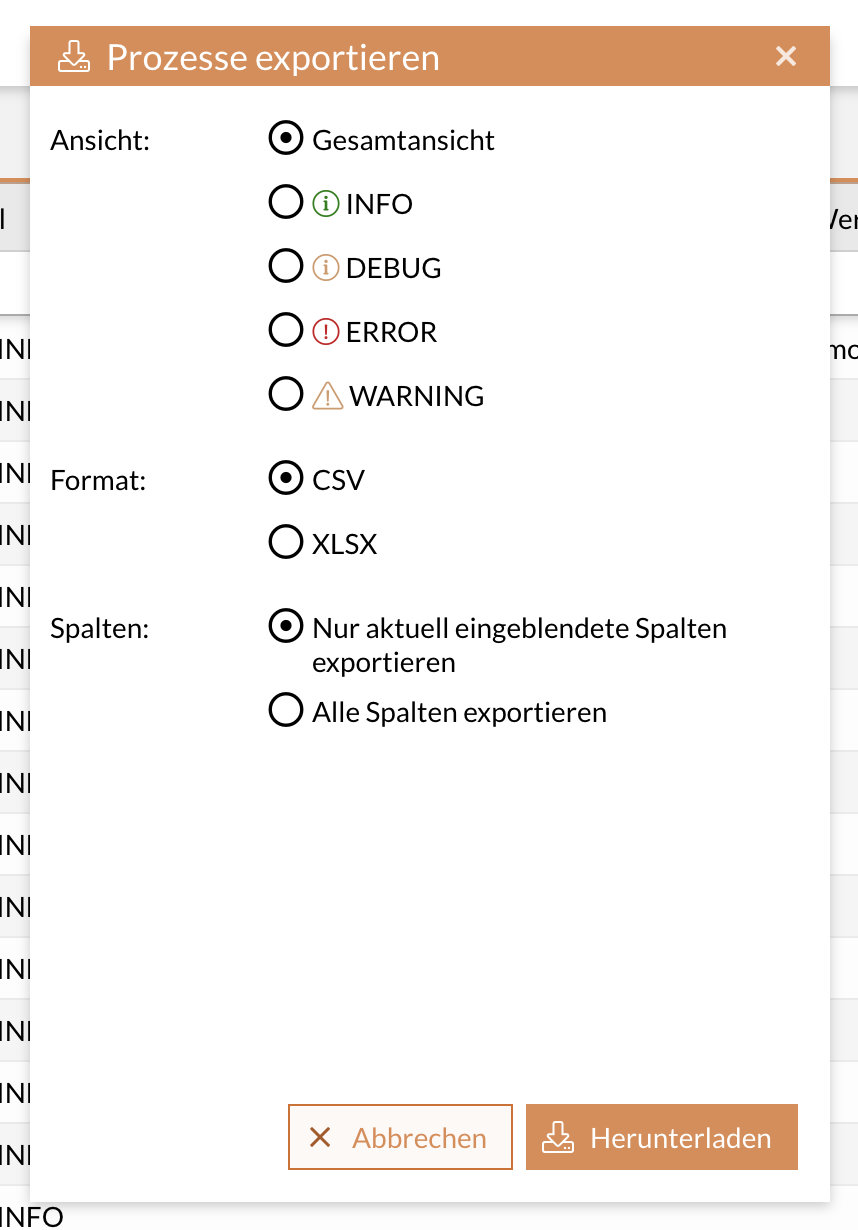The width and height of the screenshot is (858, 1230).
Task: Select the INFO view option
Action: point(285,202)
